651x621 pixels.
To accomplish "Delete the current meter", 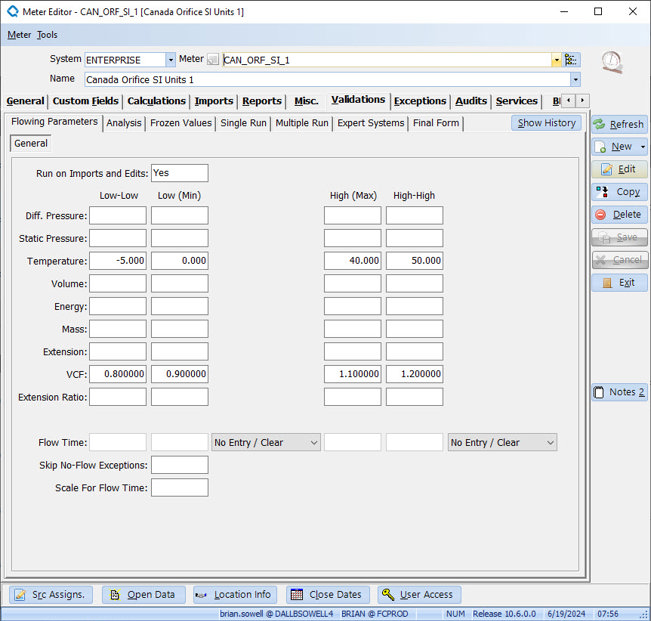I will pyautogui.click(x=619, y=214).
